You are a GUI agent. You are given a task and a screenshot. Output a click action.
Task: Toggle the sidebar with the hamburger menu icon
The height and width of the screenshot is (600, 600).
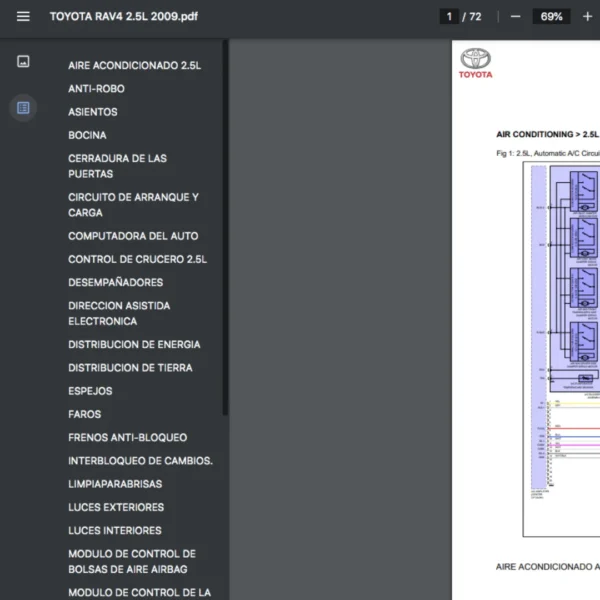pos(23,17)
